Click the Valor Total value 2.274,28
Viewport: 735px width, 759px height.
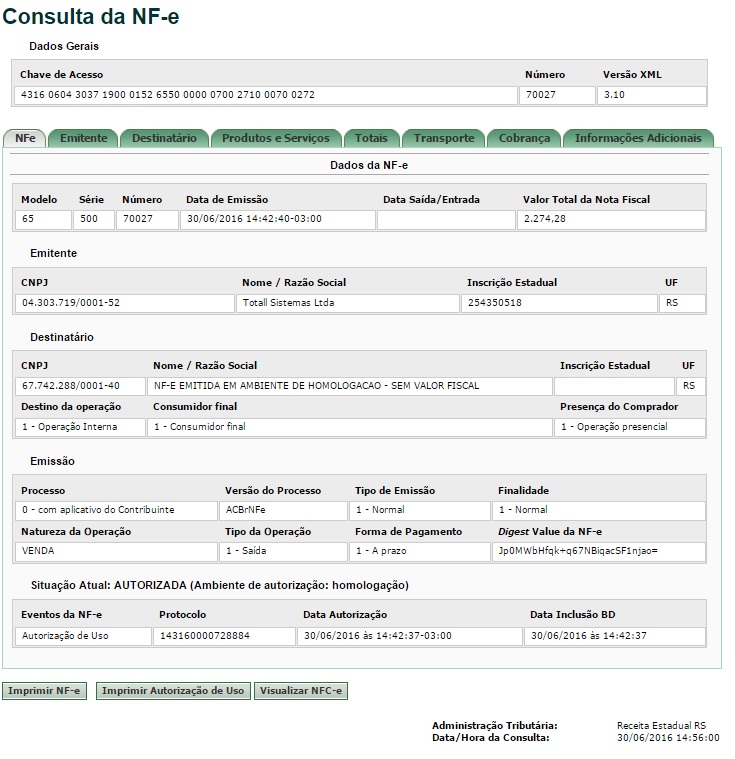[611, 219]
